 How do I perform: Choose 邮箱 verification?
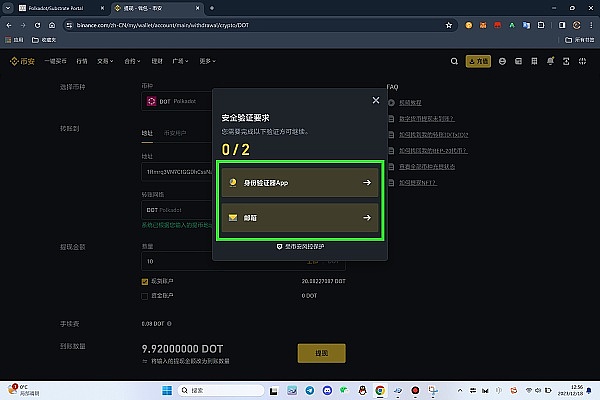click(300, 218)
